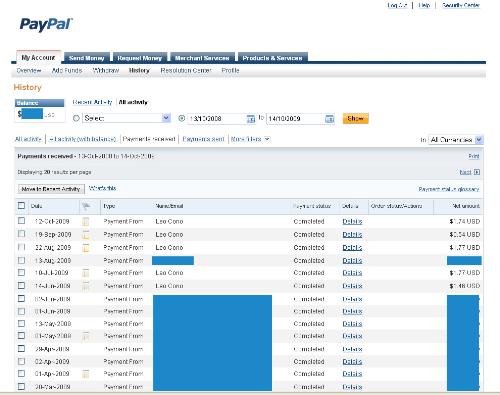Open note icon for 10-Jul-2009 payment
Viewport: 500px width, 395px height.
(86, 273)
